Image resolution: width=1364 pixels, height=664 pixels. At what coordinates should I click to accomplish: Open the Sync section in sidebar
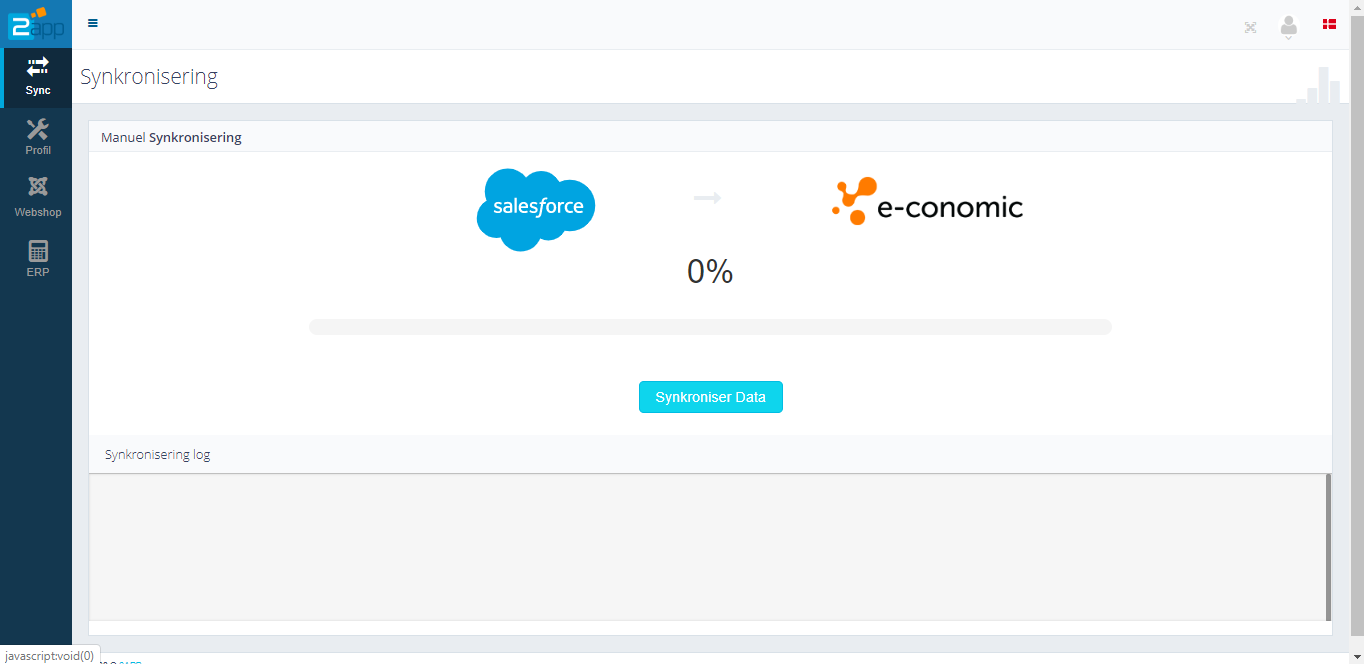coord(37,77)
